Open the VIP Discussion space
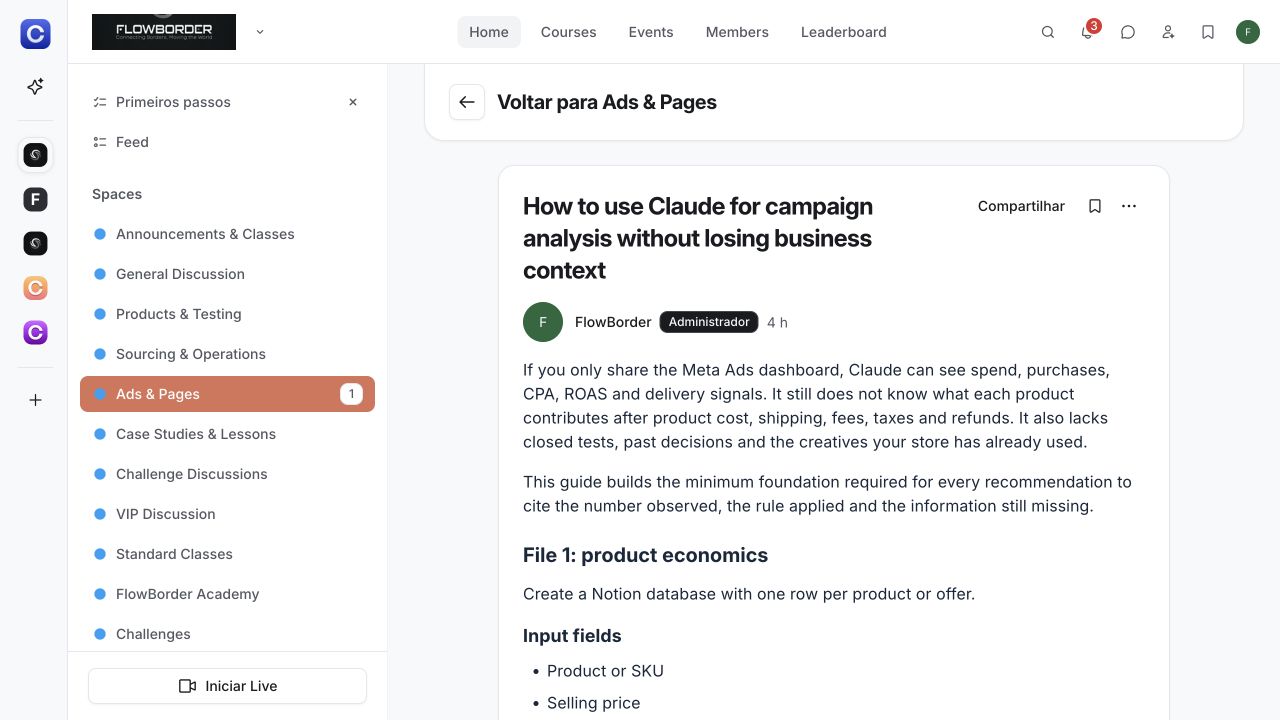Viewport: 1280px width, 720px height. [227, 514]
